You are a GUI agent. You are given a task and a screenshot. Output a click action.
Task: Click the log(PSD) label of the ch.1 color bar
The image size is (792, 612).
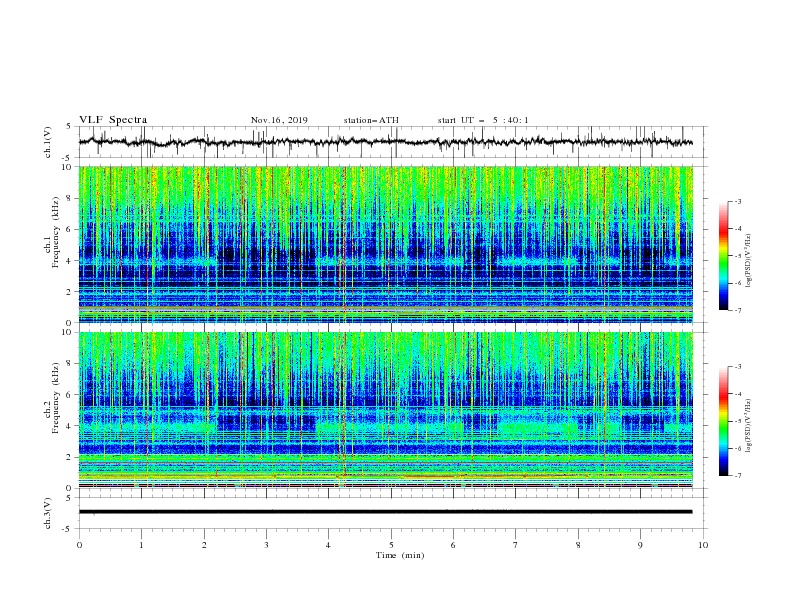(x=748, y=261)
